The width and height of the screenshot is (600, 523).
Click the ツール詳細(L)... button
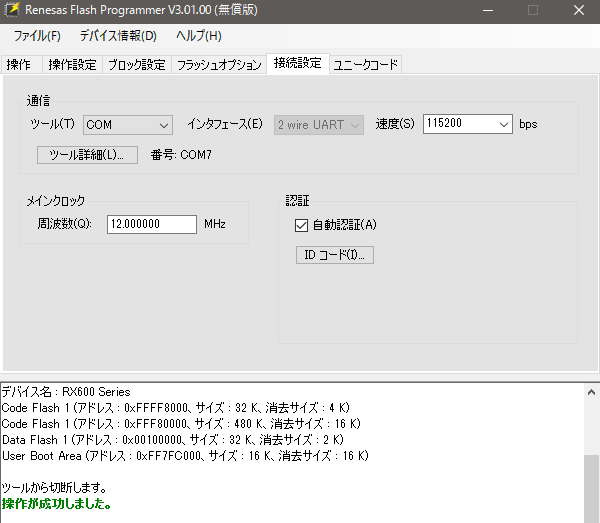pyautogui.click(x=87, y=155)
